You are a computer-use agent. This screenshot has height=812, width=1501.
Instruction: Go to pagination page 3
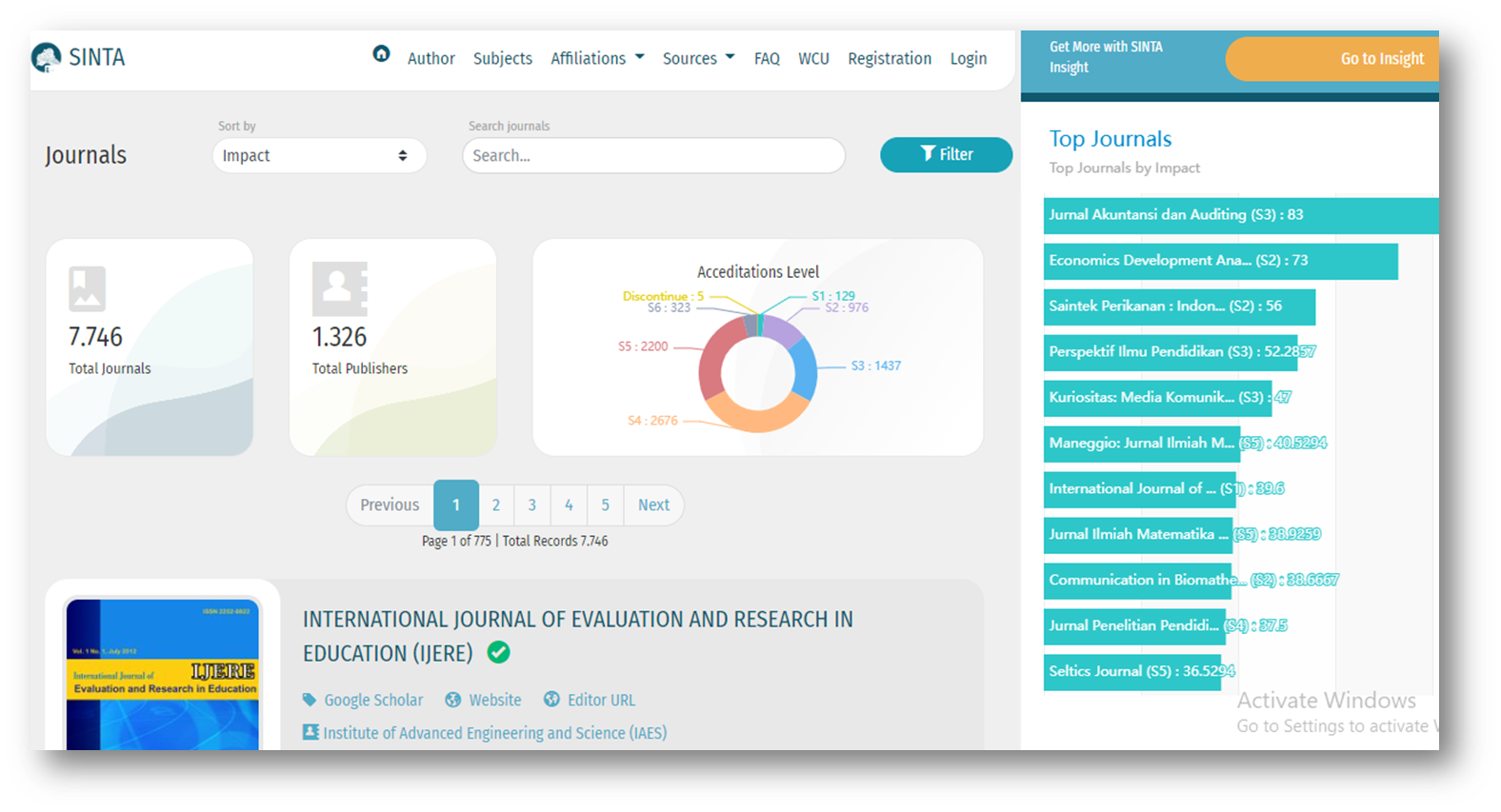[x=532, y=505]
